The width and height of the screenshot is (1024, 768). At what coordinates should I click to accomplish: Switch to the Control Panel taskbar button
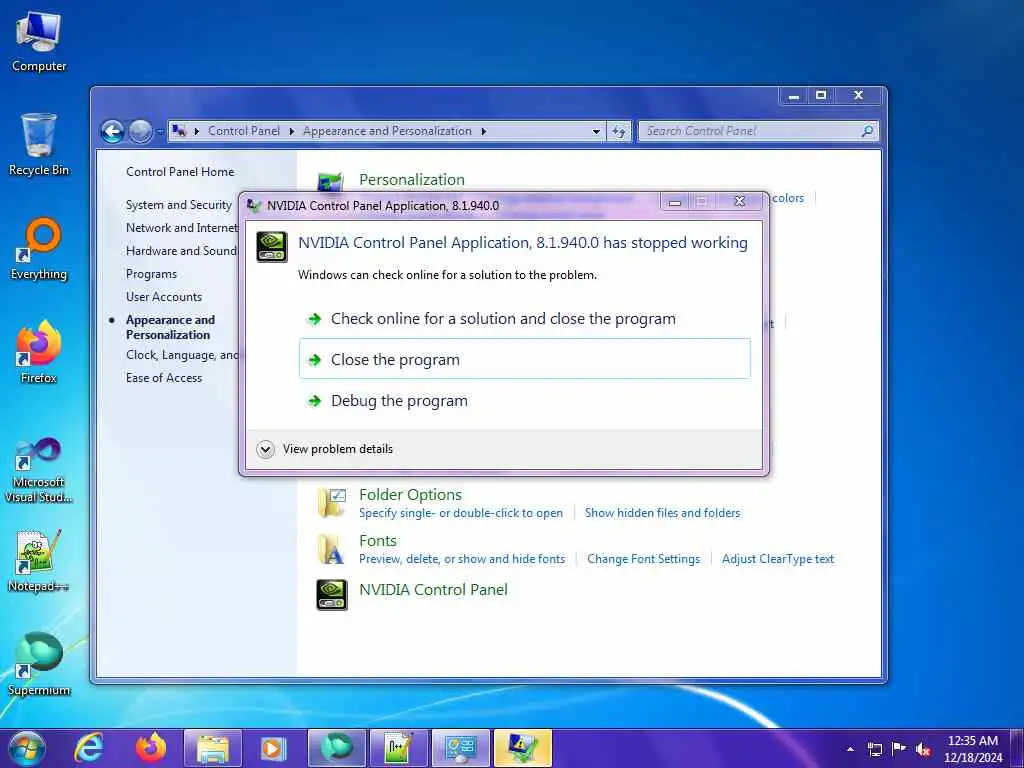coord(460,748)
